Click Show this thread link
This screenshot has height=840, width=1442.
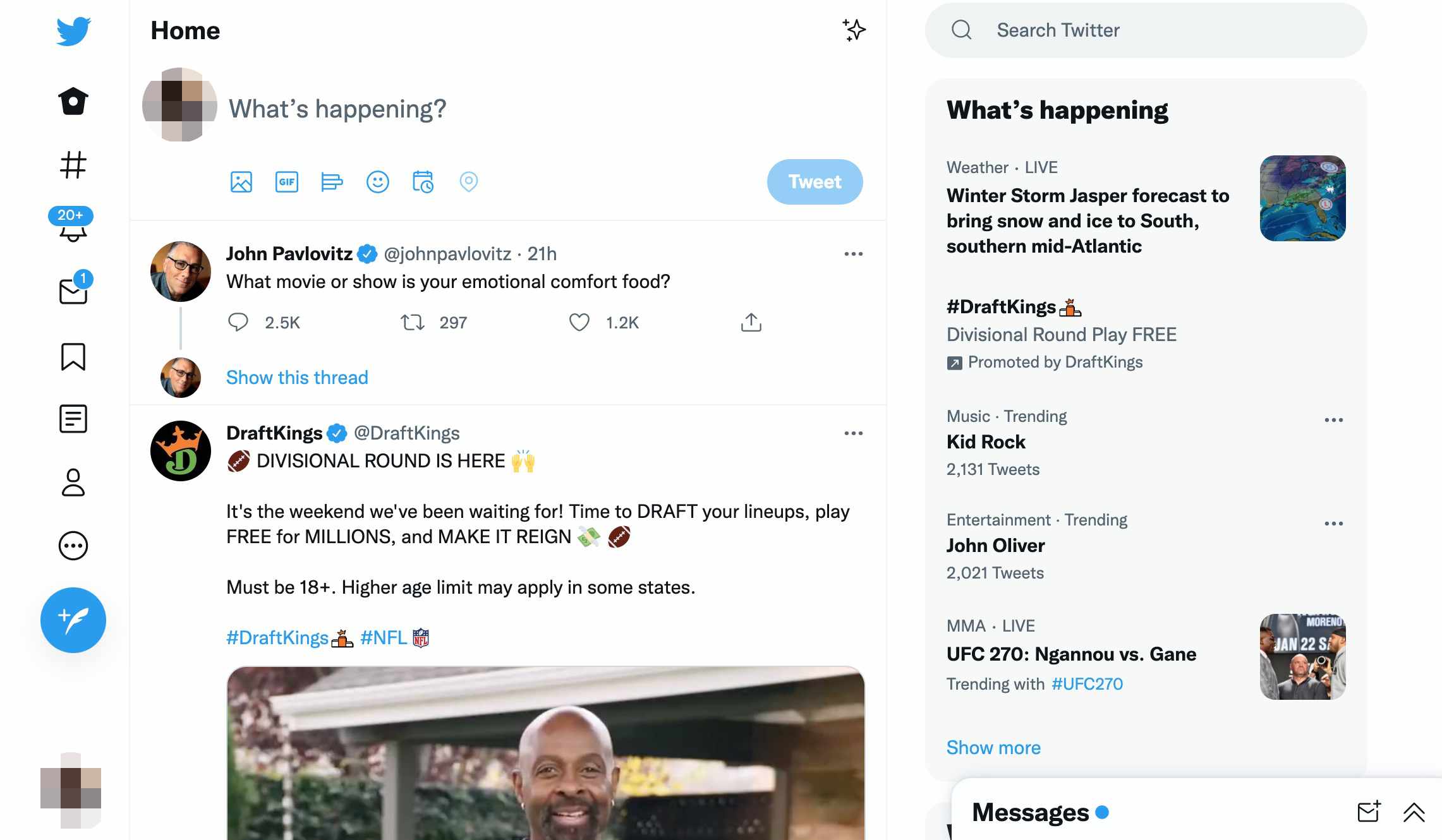tap(296, 377)
